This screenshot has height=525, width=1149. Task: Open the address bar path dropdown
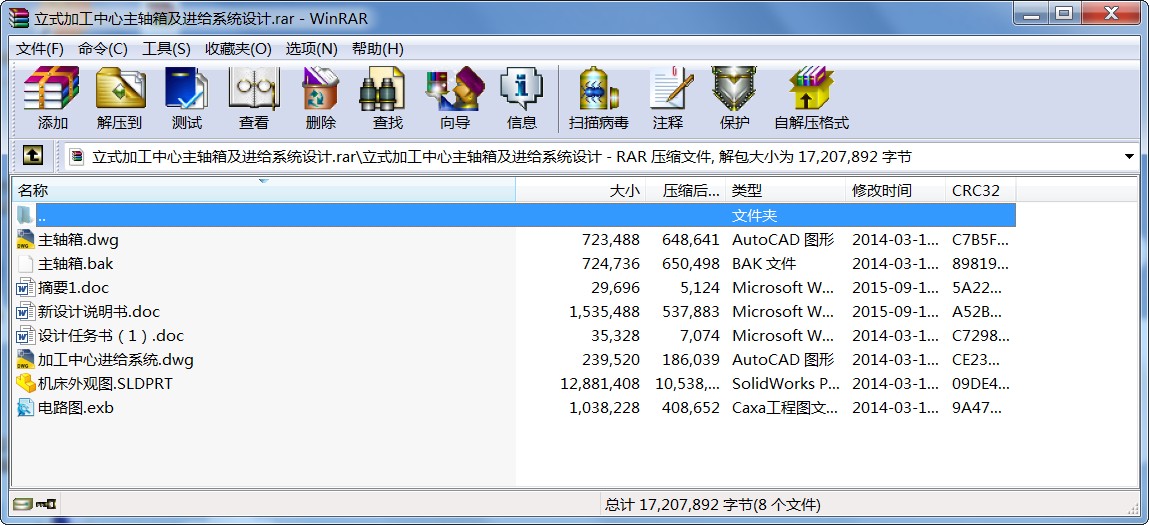(1128, 156)
